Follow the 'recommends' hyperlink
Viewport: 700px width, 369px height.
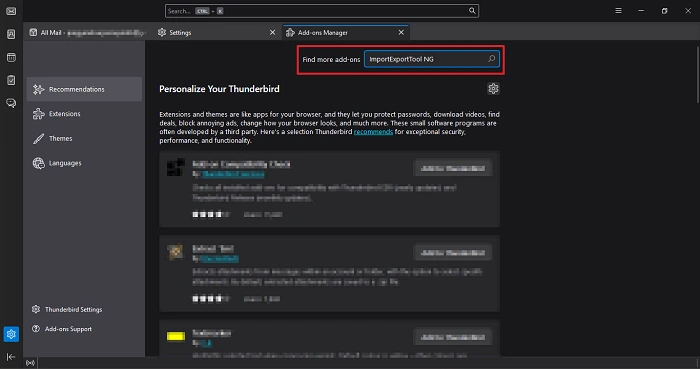point(373,132)
